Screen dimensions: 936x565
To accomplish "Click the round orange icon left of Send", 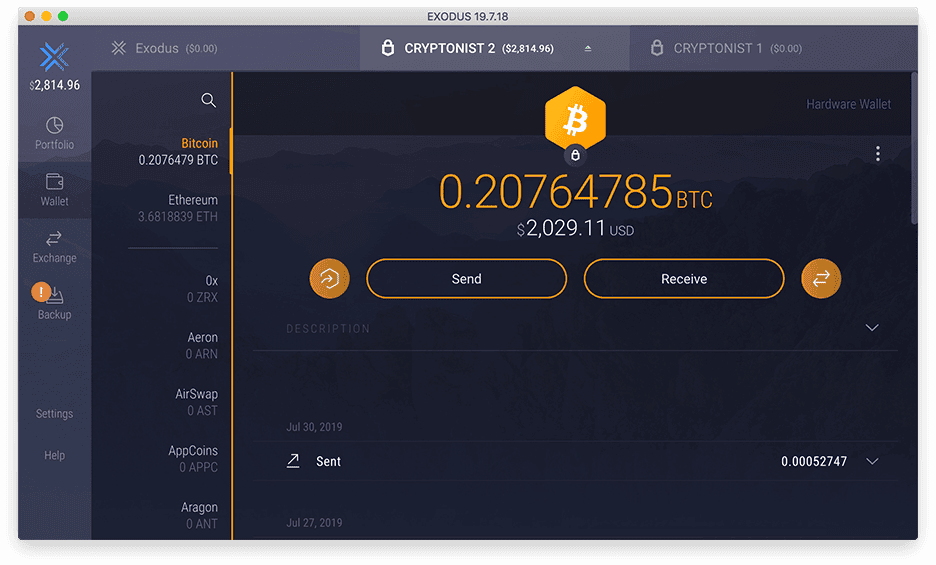I will click(329, 278).
